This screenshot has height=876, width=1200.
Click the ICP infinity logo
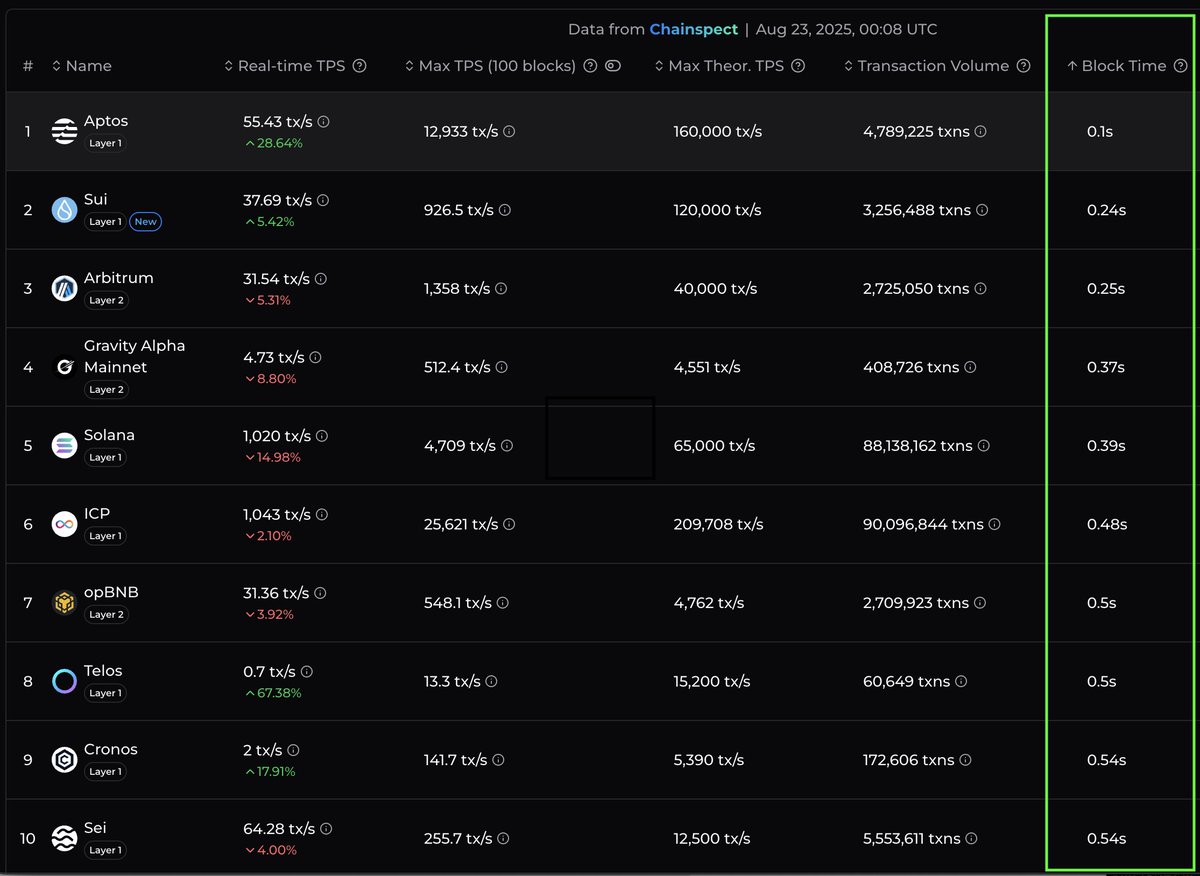click(x=65, y=524)
